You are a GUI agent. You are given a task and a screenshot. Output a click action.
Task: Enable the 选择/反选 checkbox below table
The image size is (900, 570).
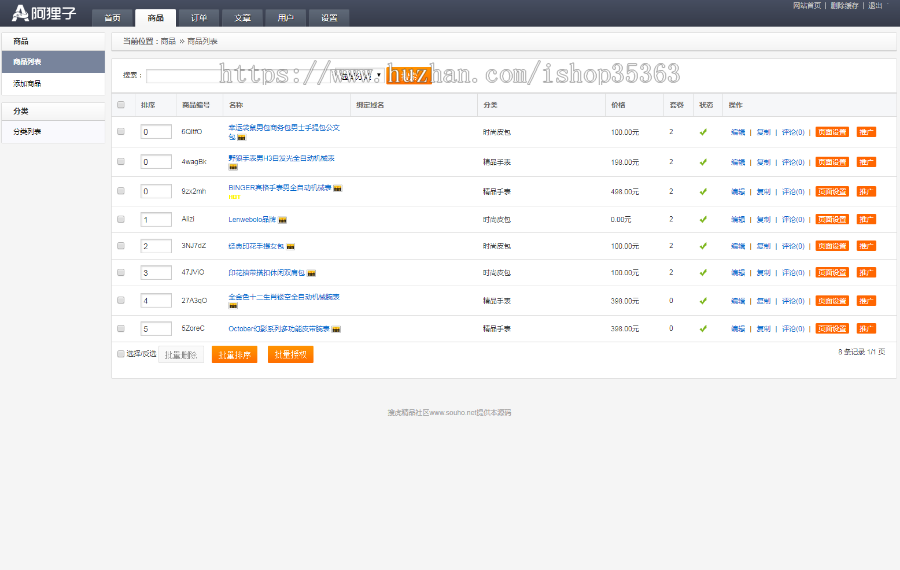(x=121, y=354)
